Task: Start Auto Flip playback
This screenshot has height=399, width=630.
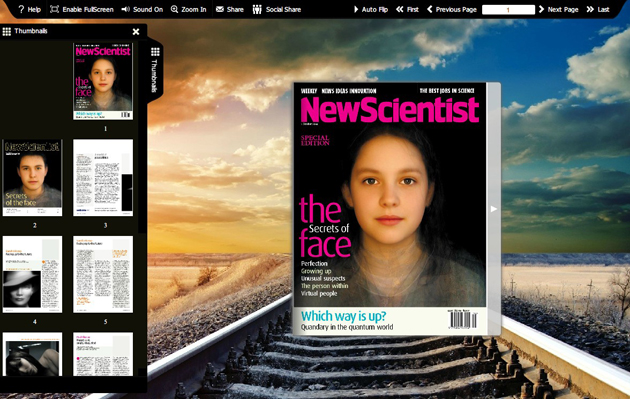Action: pyautogui.click(x=370, y=9)
